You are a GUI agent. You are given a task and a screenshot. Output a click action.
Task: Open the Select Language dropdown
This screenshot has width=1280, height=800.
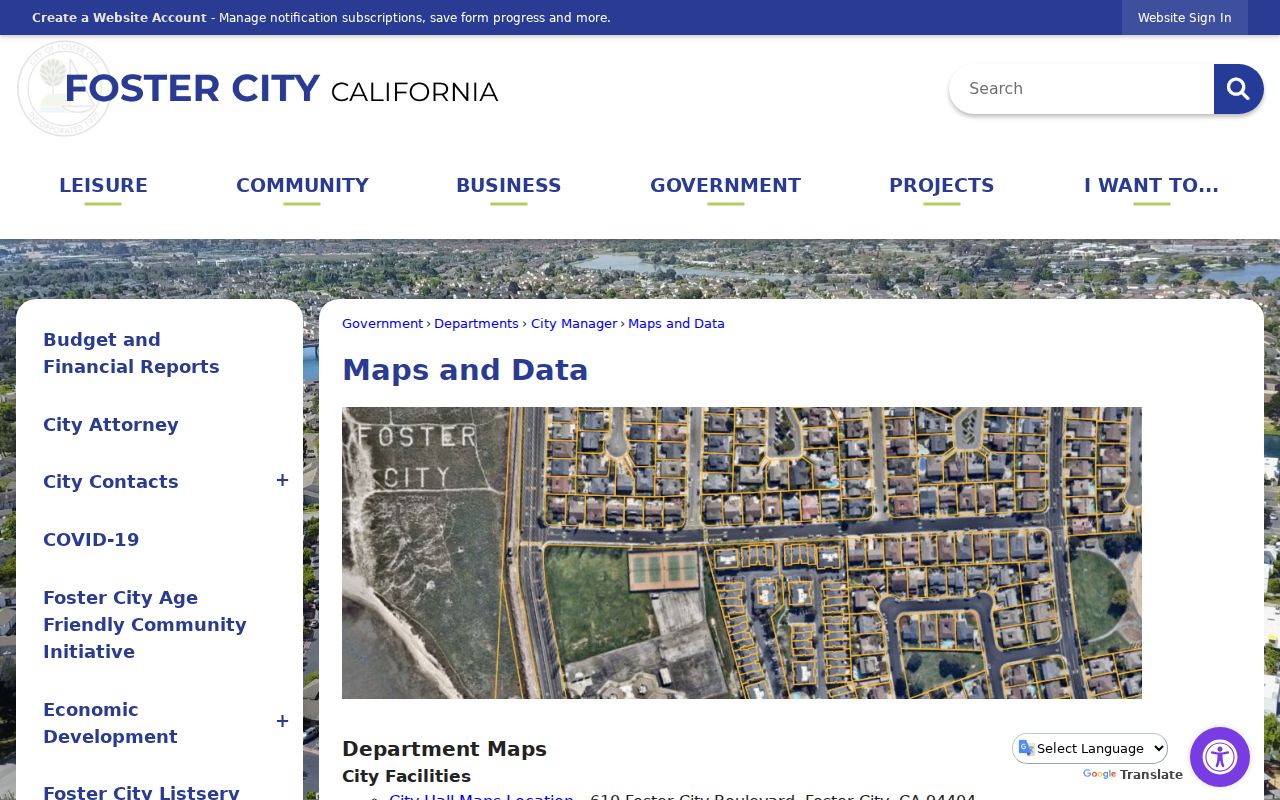(x=1090, y=748)
